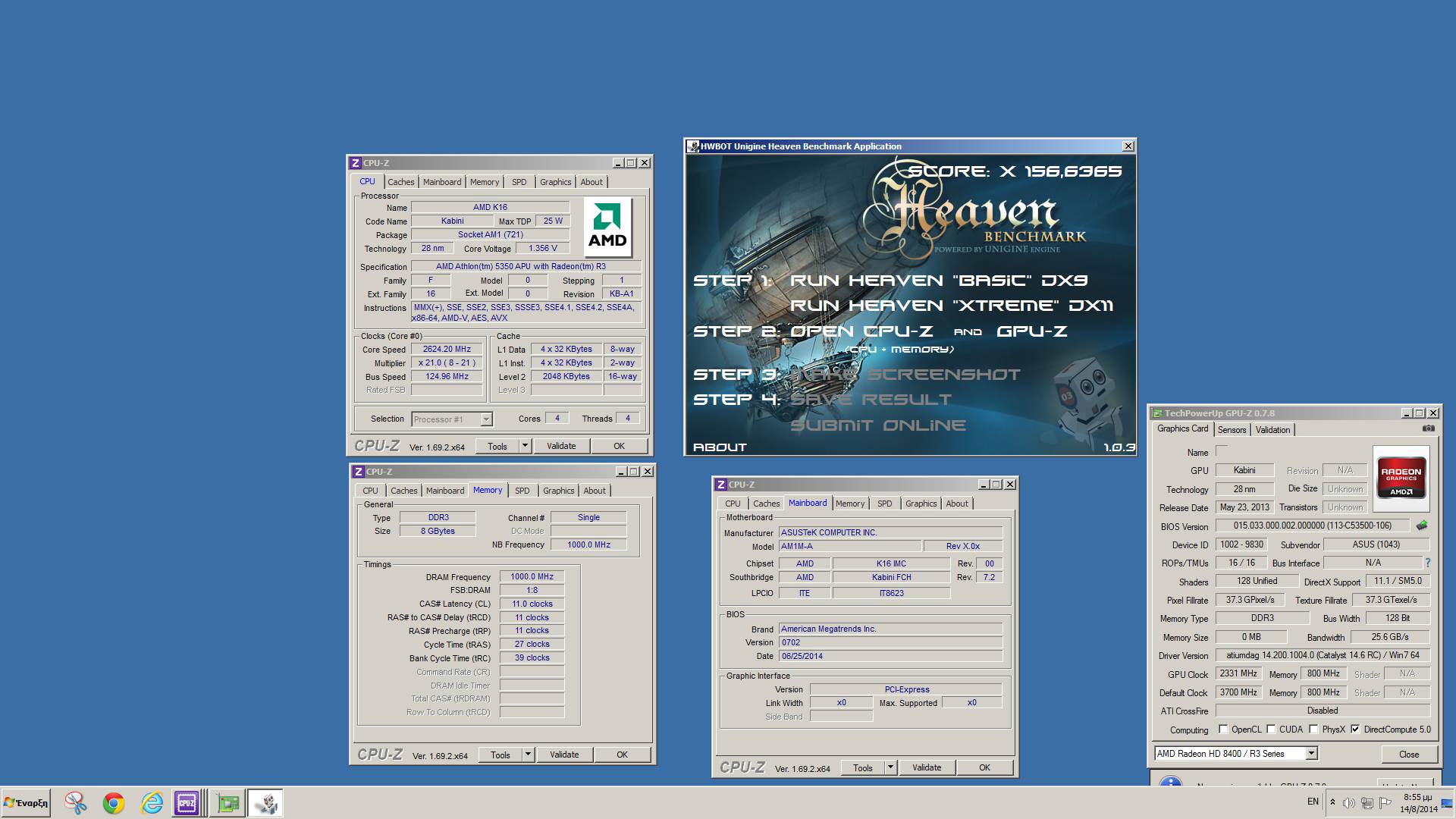Click the CPU-Z Memory window title icon
The image size is (1456, 819).
[x=359, y=472]
